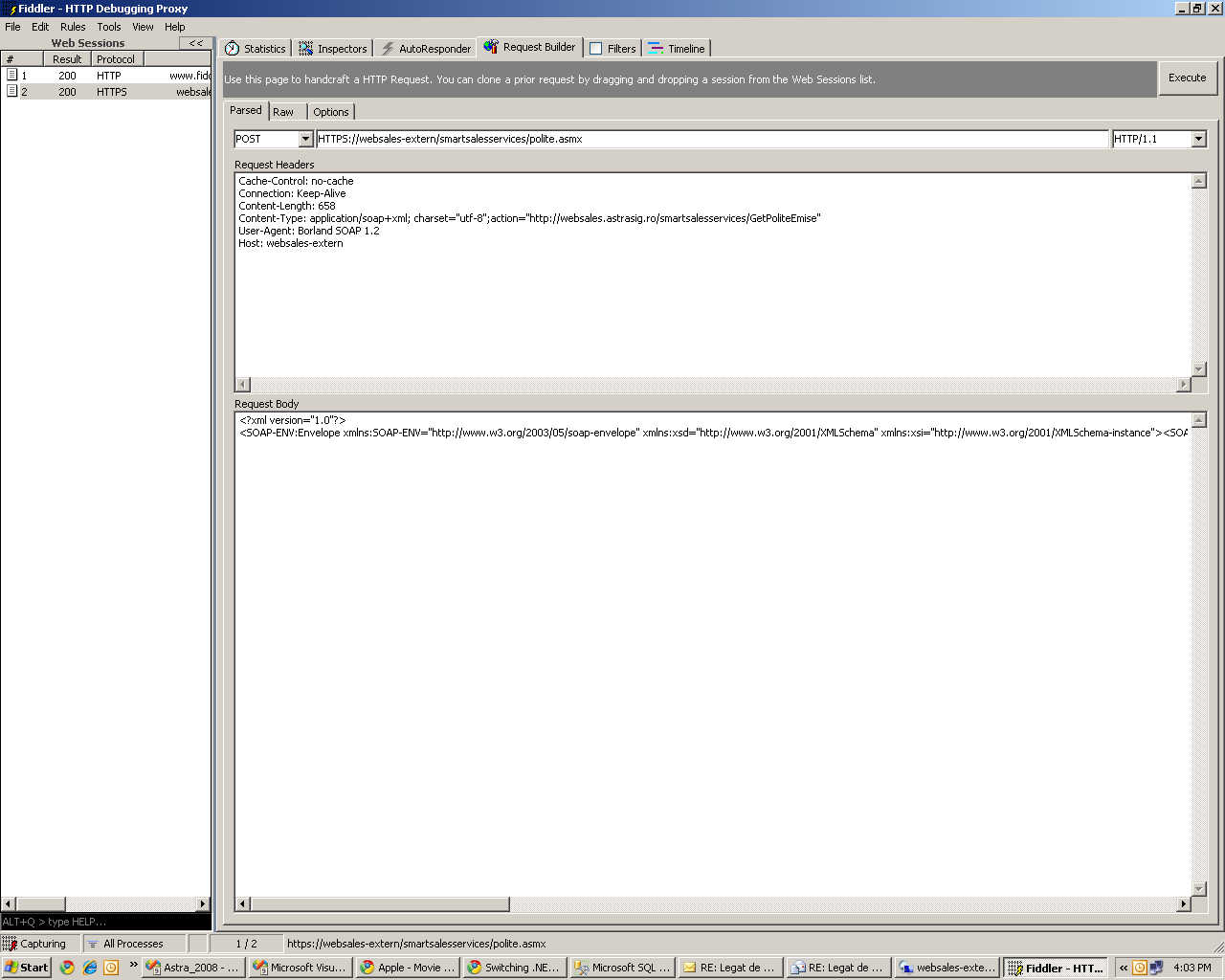Open the HTTP/1.1 version dropdown
Screen dimensions: 1225x980
pyautogui.click(x=1198, y=139)
